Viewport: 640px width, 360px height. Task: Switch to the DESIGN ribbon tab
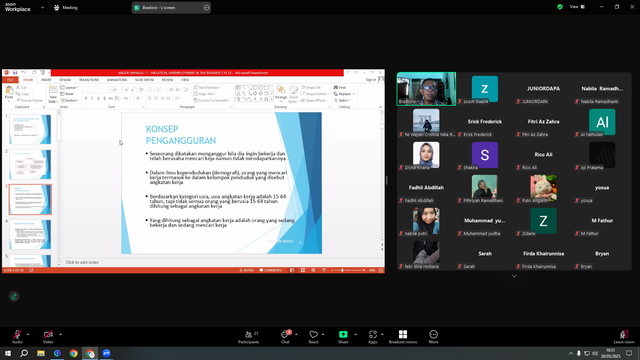(65, 80)
